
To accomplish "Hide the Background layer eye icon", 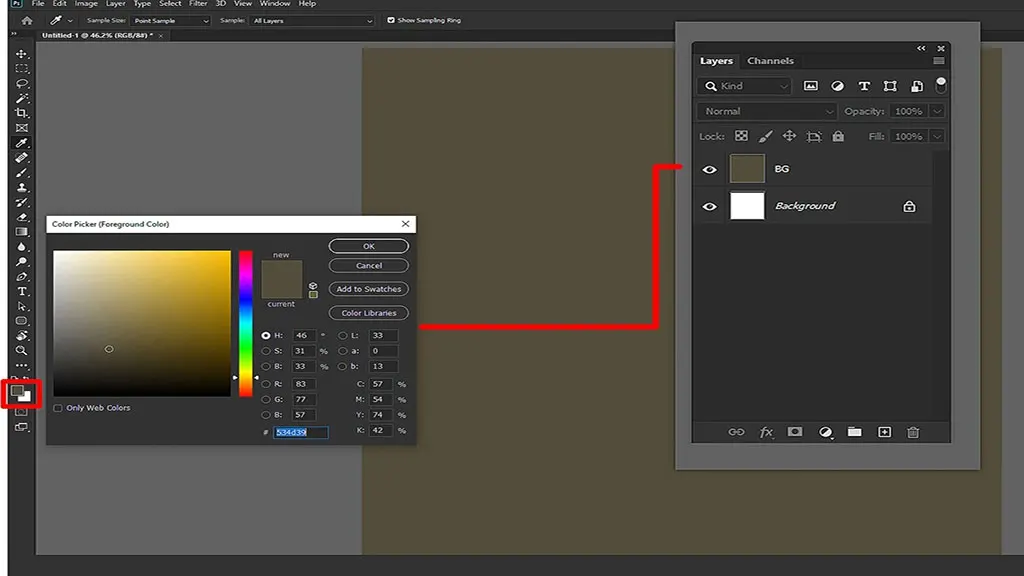I will 709,206.
